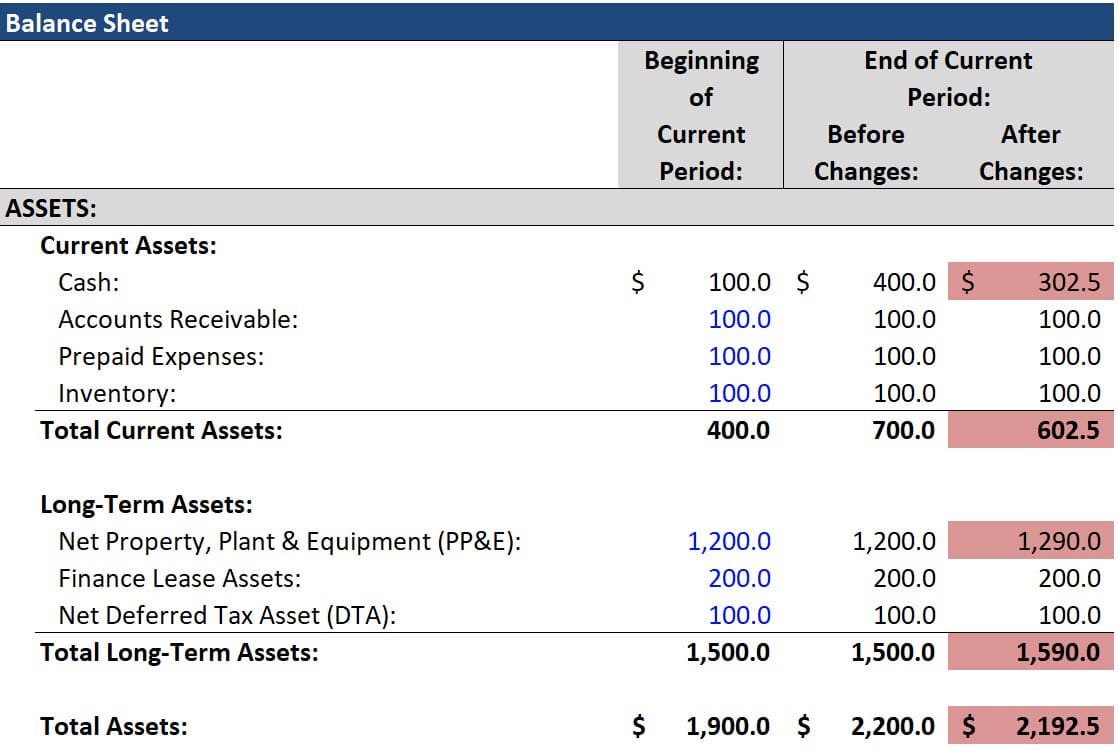The height and width of the screenshot is (752, 1119).
Task: Select the Total Long-Term Assets: label
Action: (x=179, y=652)
